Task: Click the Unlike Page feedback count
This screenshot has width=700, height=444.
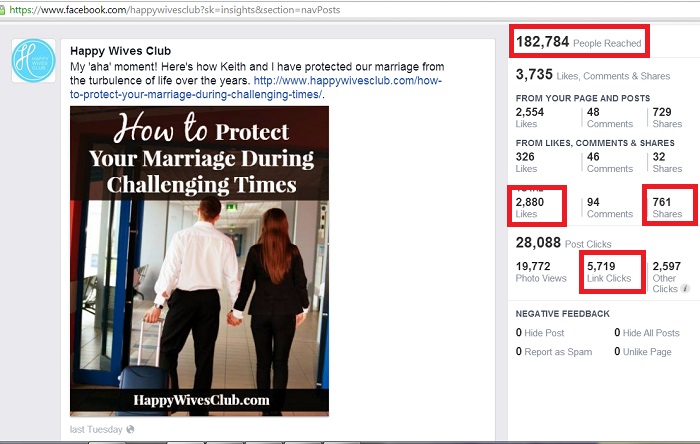Action: point(643,352)
